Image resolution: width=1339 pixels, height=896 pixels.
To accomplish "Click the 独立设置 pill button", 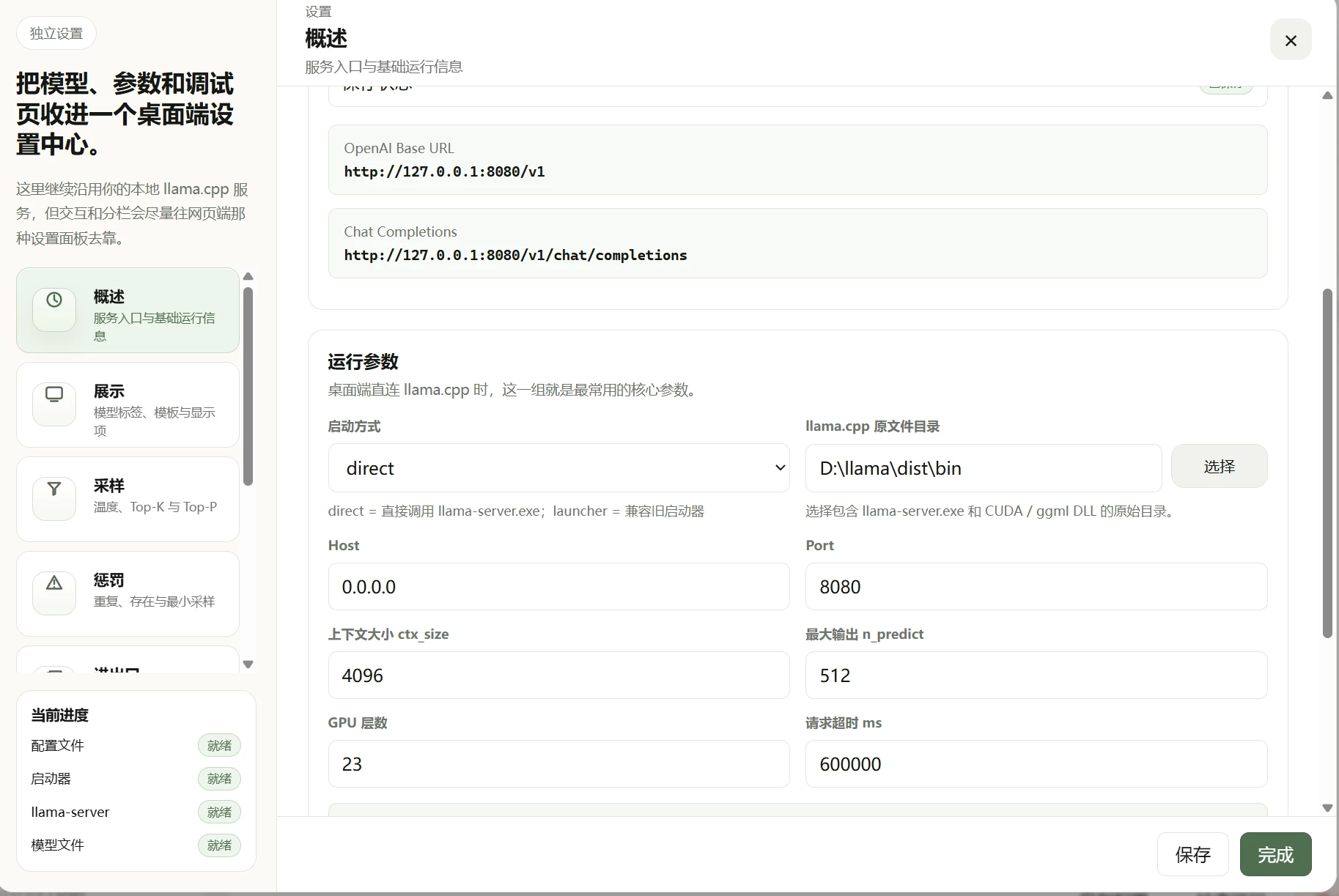I will [56, 34].
